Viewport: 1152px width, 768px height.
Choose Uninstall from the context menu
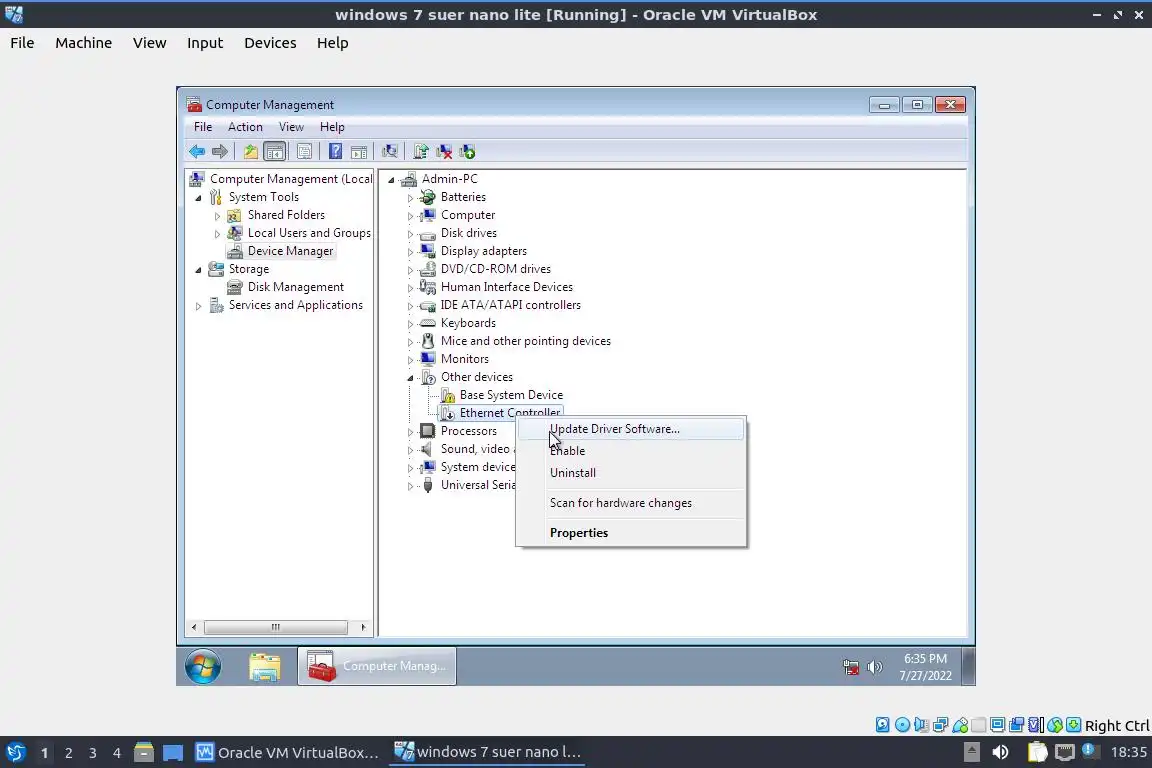click(x=631, y=473)
